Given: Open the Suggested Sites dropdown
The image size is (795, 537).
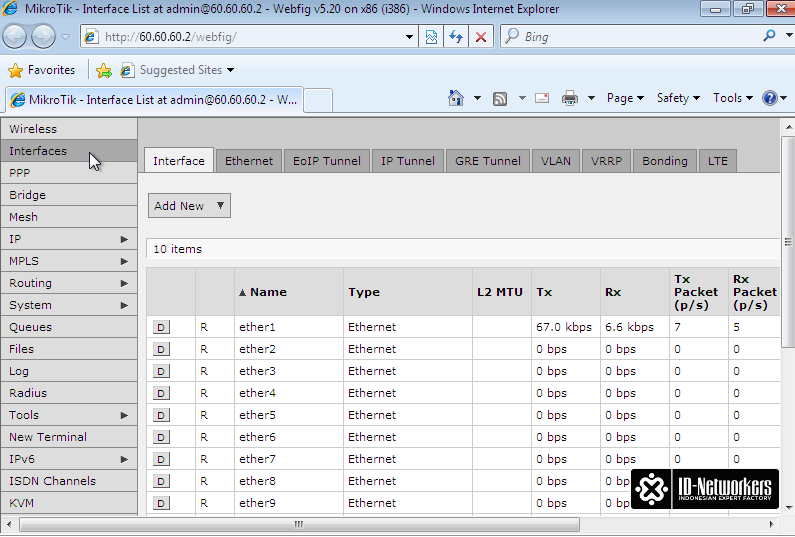Looking at the screenshot, I should (230, 70).
